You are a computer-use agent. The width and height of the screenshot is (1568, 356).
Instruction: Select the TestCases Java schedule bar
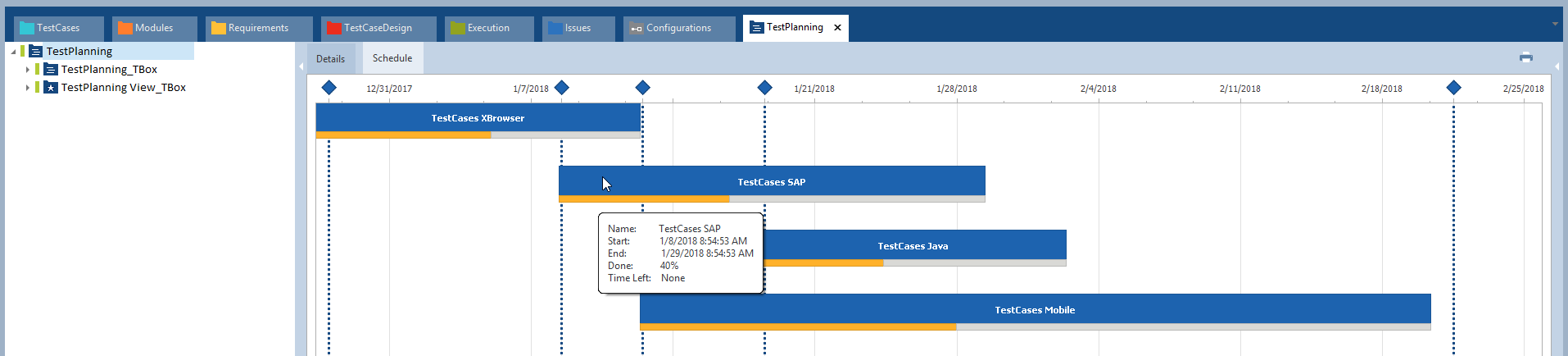913,245
